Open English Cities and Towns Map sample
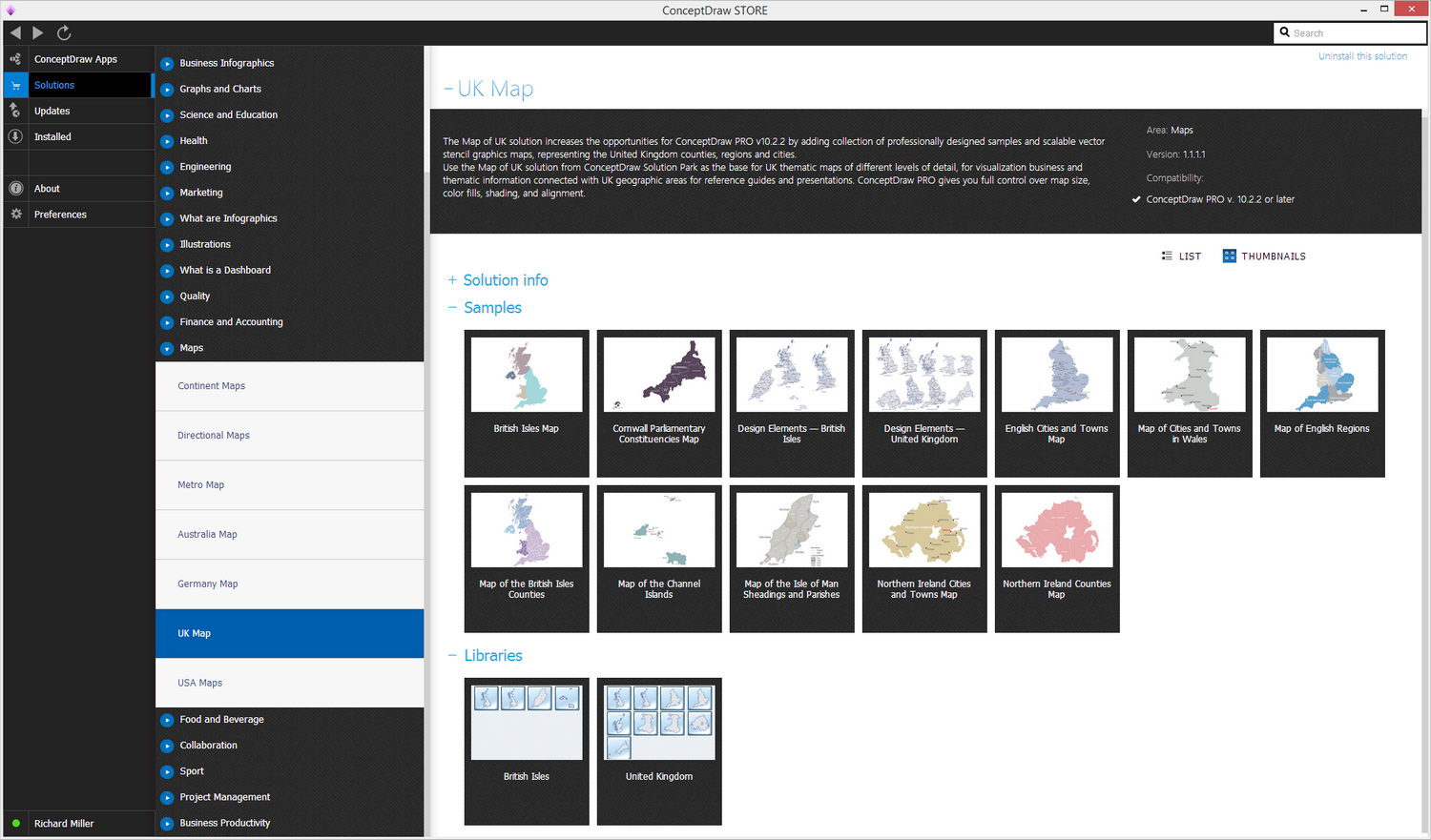This screenshot has width=1431, height=840. (x=1057, y=403)
